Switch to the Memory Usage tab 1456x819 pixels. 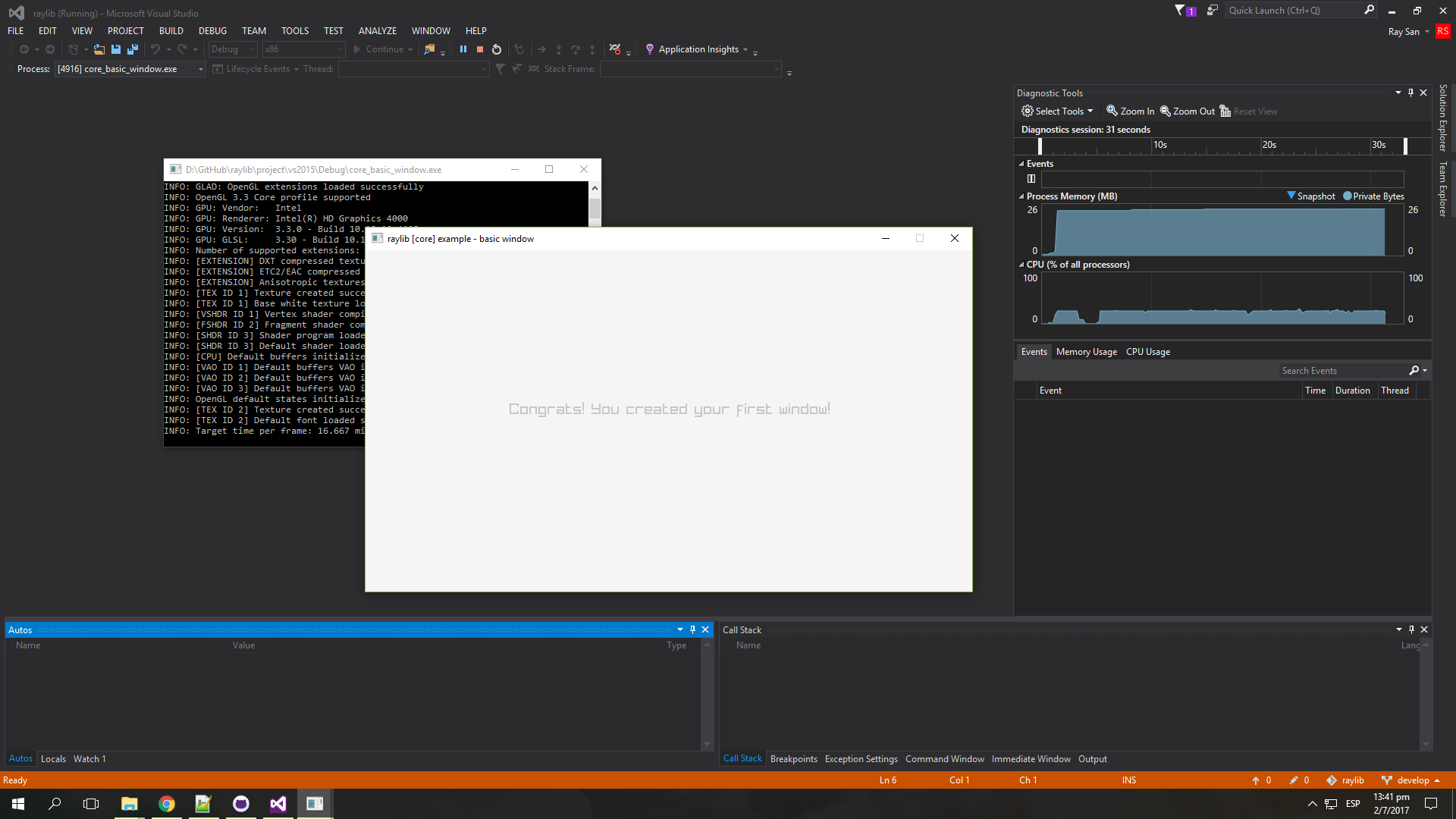[x=1086, y=351]
